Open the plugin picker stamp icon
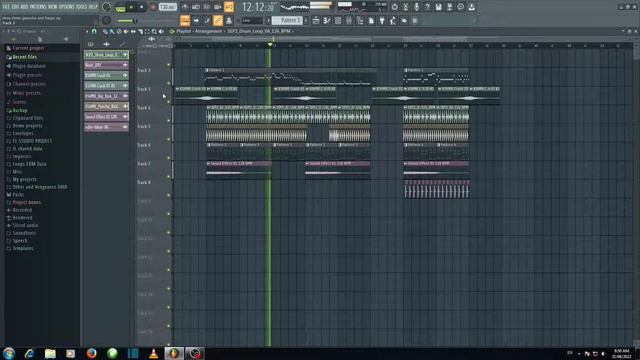The width and height of the screenshot is (640, 360). point(229,20)
